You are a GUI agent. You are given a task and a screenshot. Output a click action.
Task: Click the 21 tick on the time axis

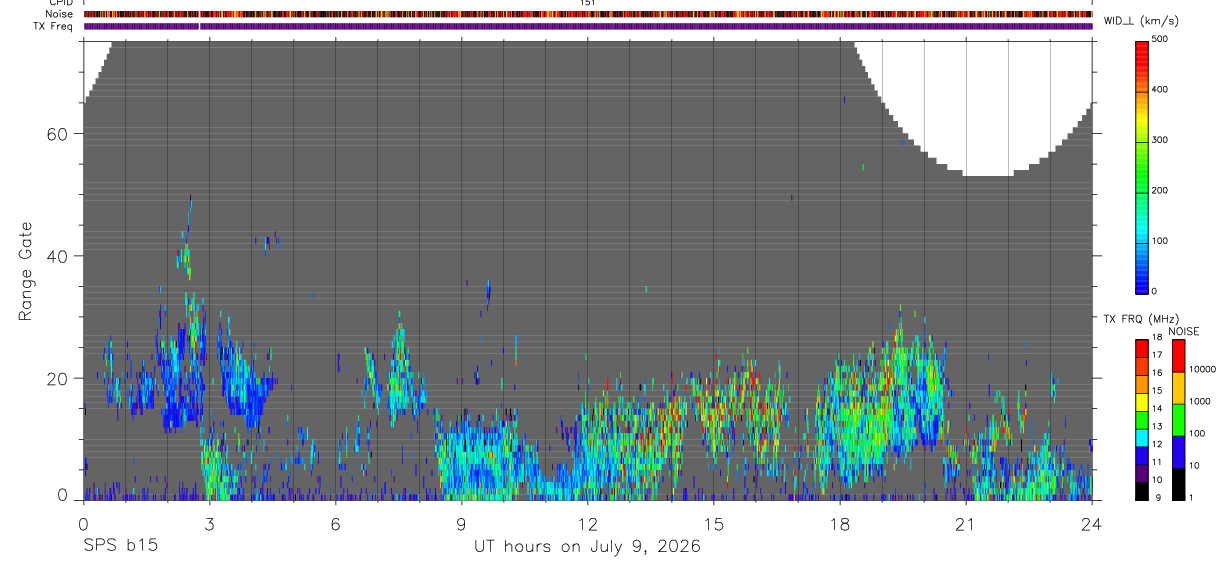click(966, 523)
